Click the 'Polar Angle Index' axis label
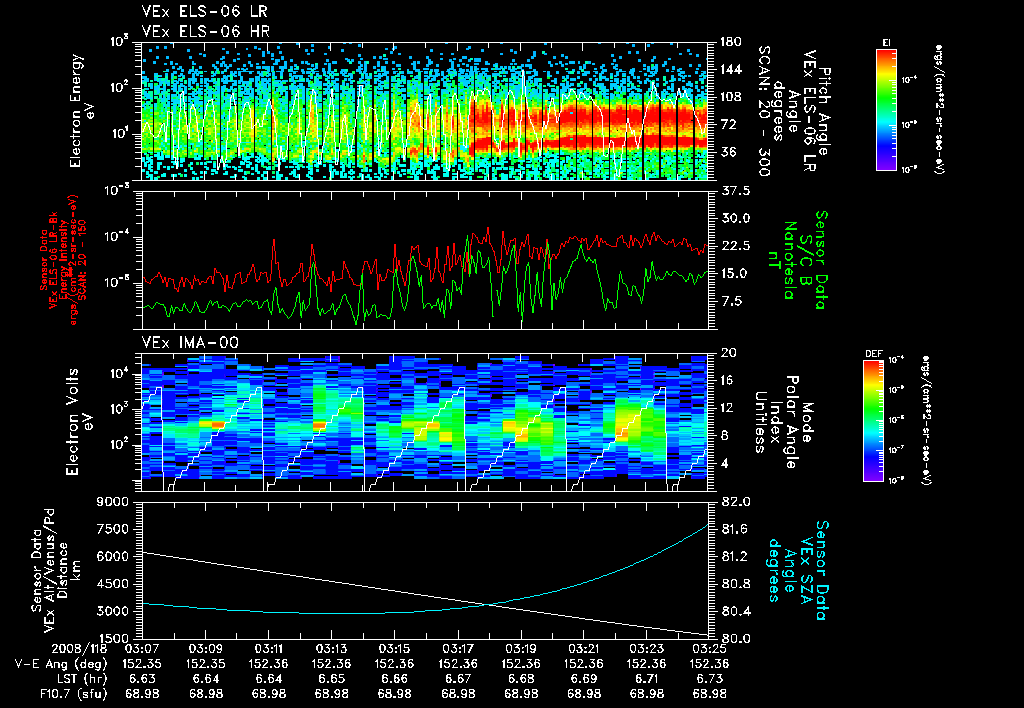Screen dimensions: 1024x708 pyautogui.click(x=782, y=421)
